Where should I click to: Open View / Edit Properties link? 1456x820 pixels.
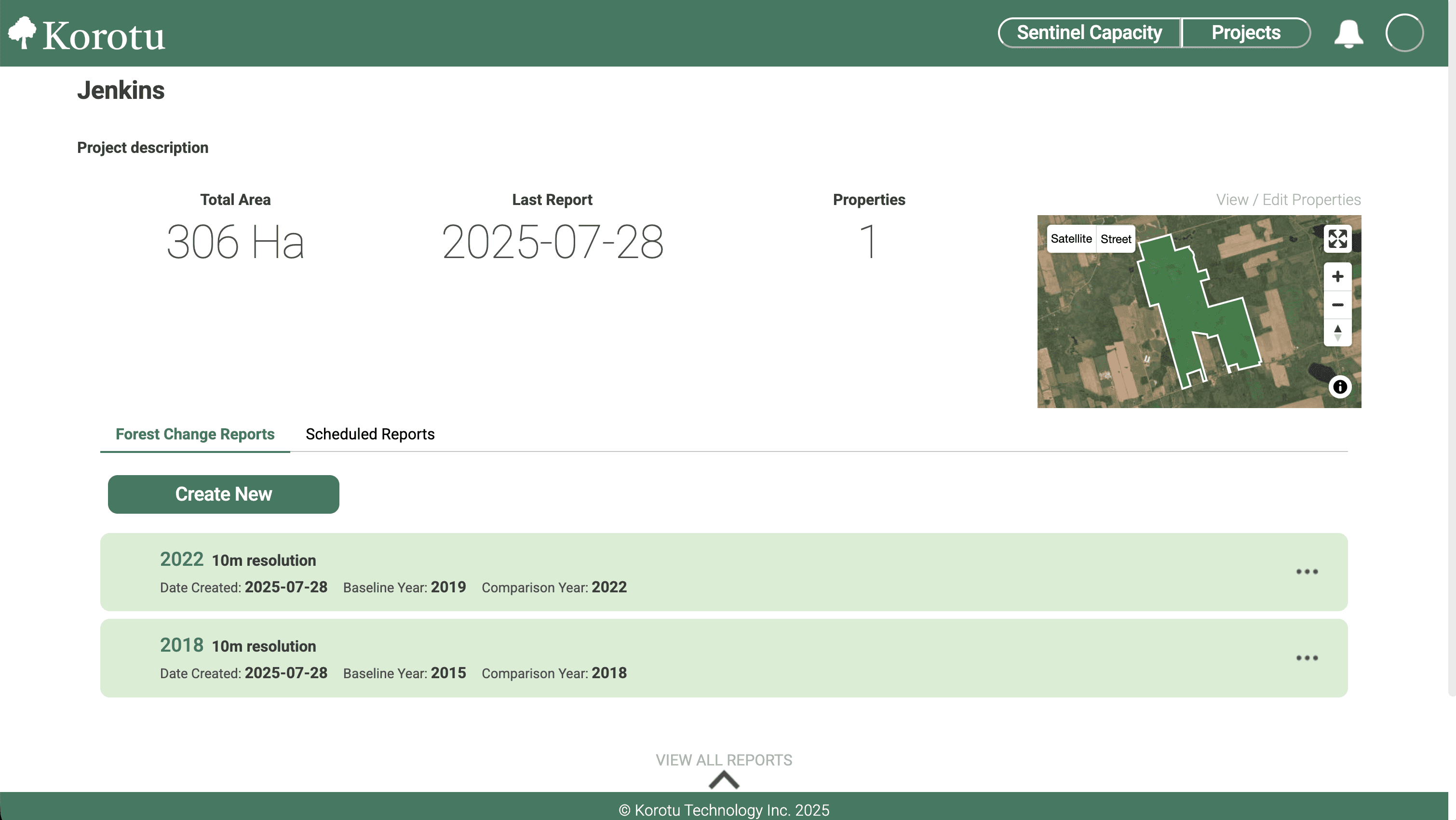1288,200
